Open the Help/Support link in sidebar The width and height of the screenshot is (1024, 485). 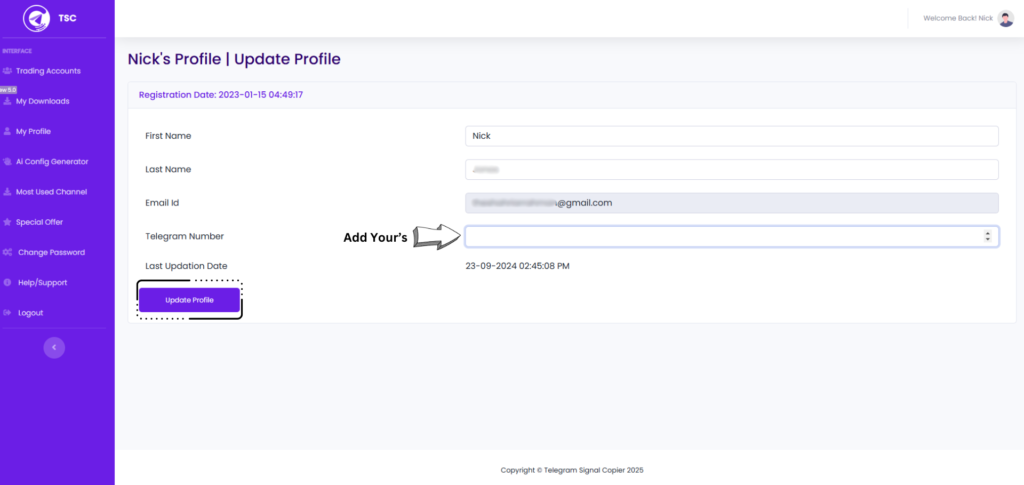tap(42, 283)
